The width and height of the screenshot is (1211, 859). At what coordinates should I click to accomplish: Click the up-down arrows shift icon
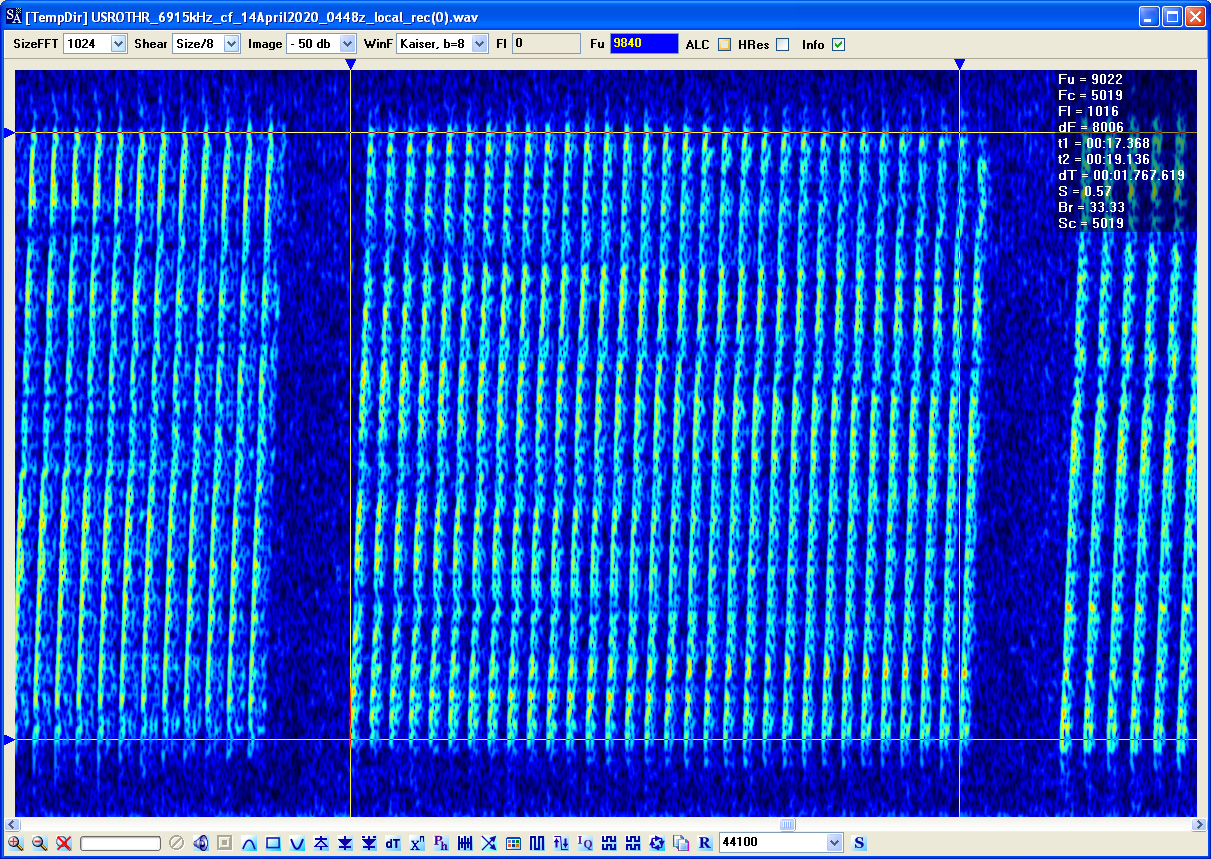pyautogui.click(x=561, y=843)
